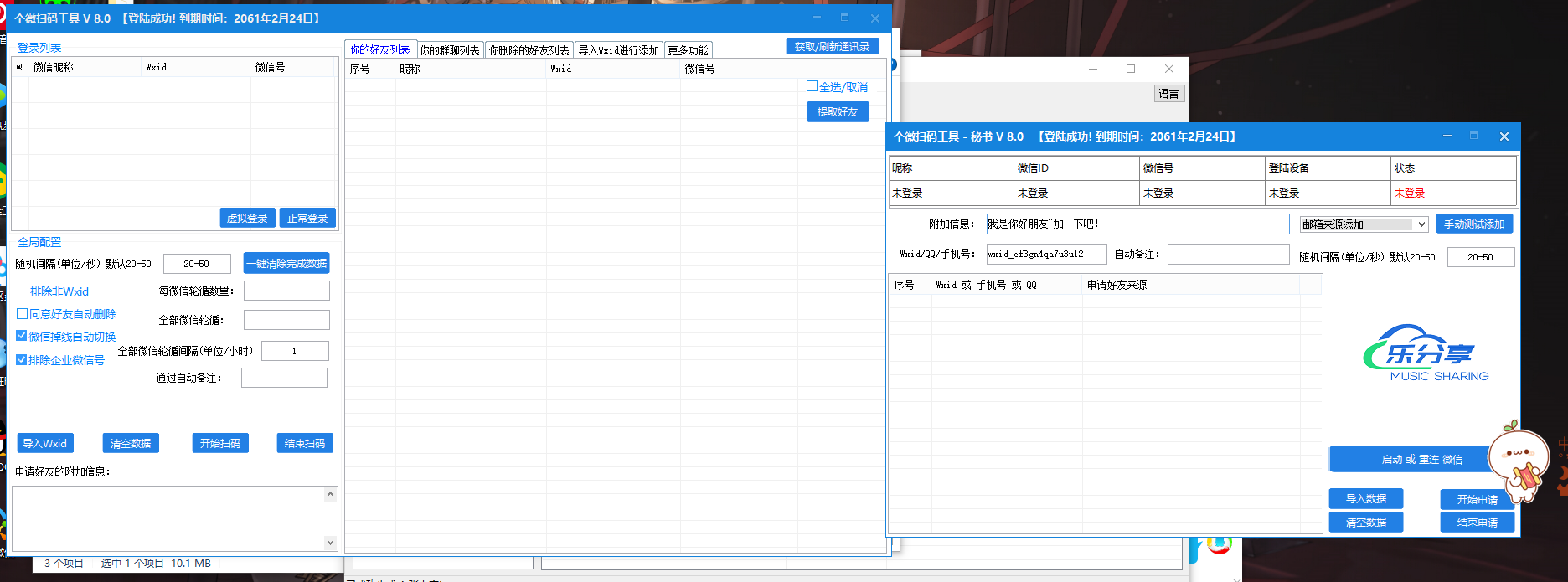Image resolution: width=1568 pixels, height=582 pixels.
Task: Click 开始申请 button
Action: [x=1478, y=499]
